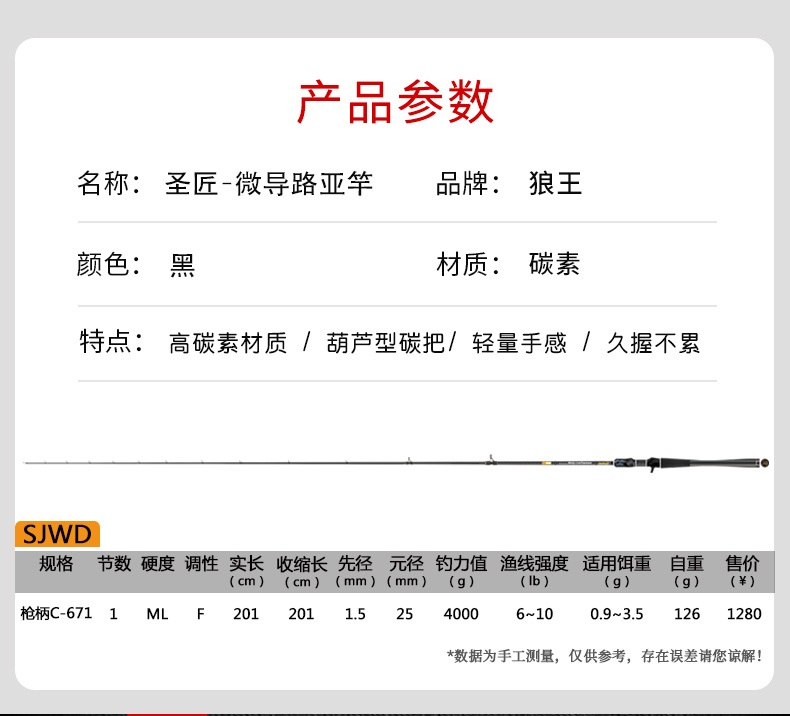Click the 名称 label
Image resolution: width=790 pixels, height=716 pixels.
click(108, 183)
